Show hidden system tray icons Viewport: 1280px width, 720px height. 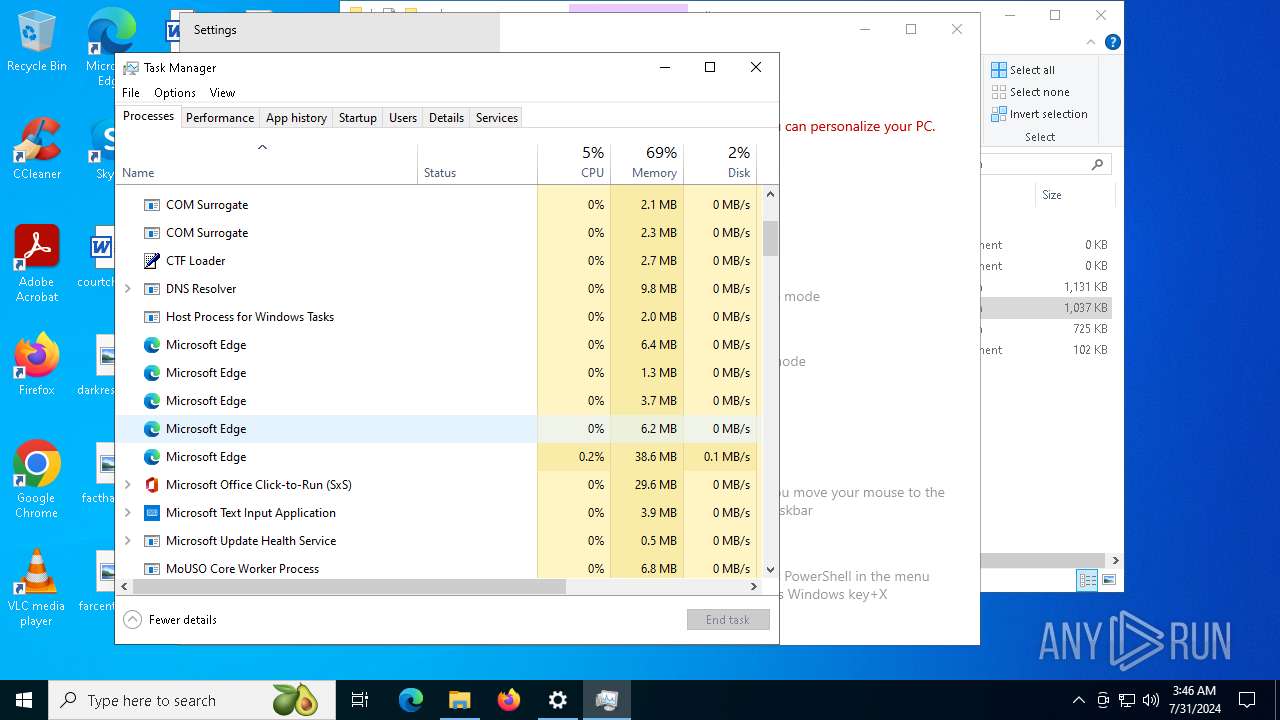(x=1078, y=700)
